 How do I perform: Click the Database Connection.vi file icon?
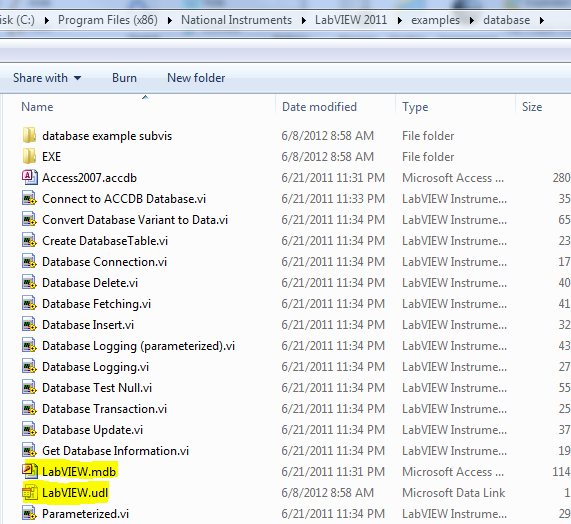pos(29,262)
